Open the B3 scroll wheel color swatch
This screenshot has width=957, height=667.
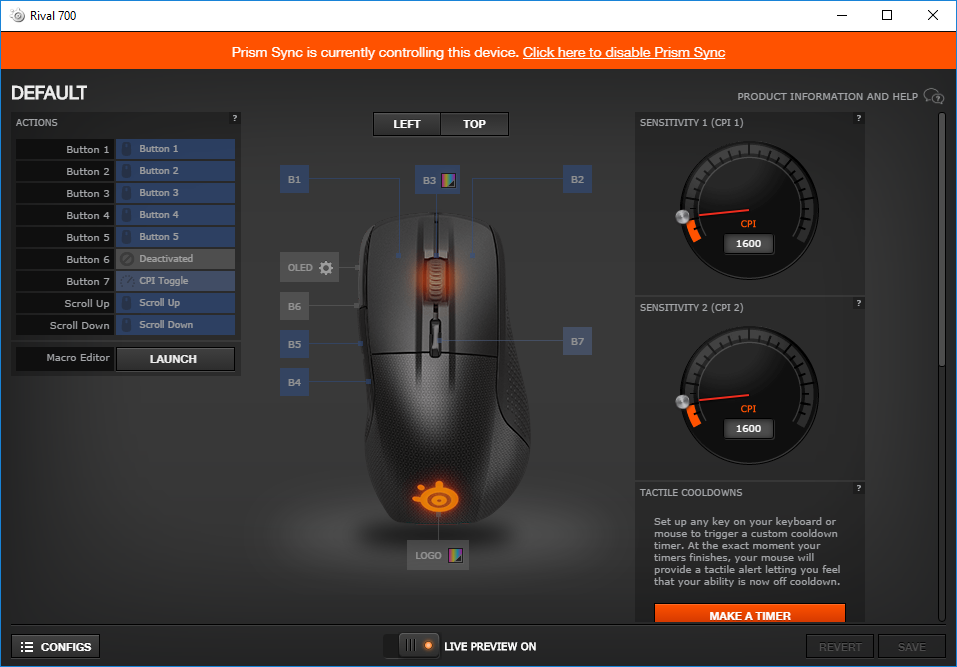pos(449,180)
